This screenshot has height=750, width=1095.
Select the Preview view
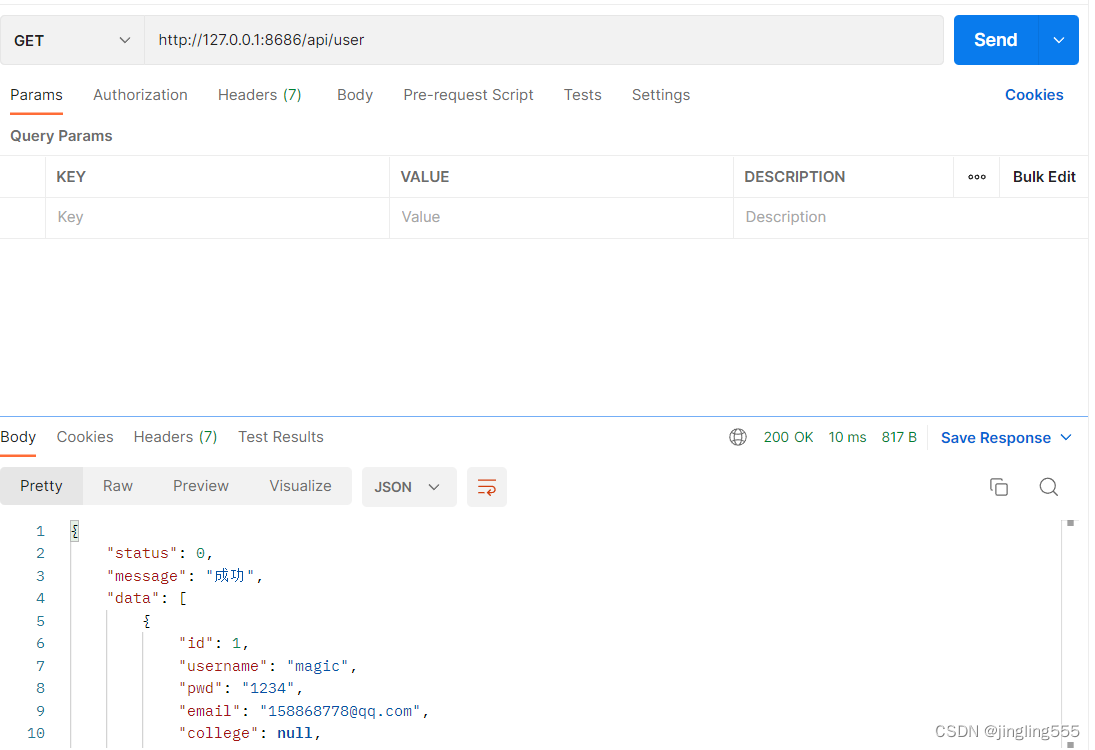coord(200,486)
